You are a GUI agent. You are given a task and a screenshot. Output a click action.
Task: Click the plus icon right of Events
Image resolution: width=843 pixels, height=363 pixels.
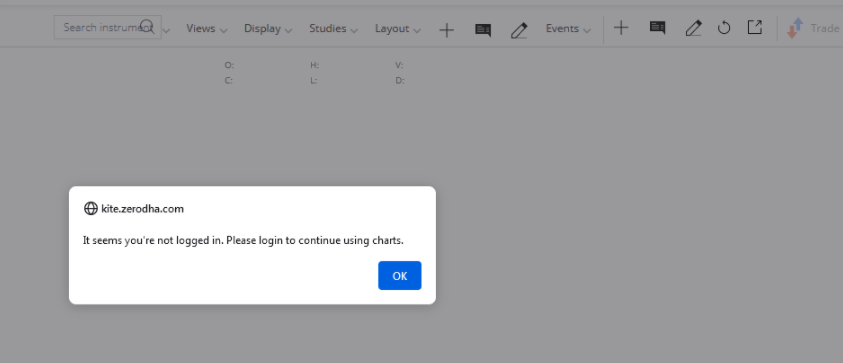coord(621,28)
